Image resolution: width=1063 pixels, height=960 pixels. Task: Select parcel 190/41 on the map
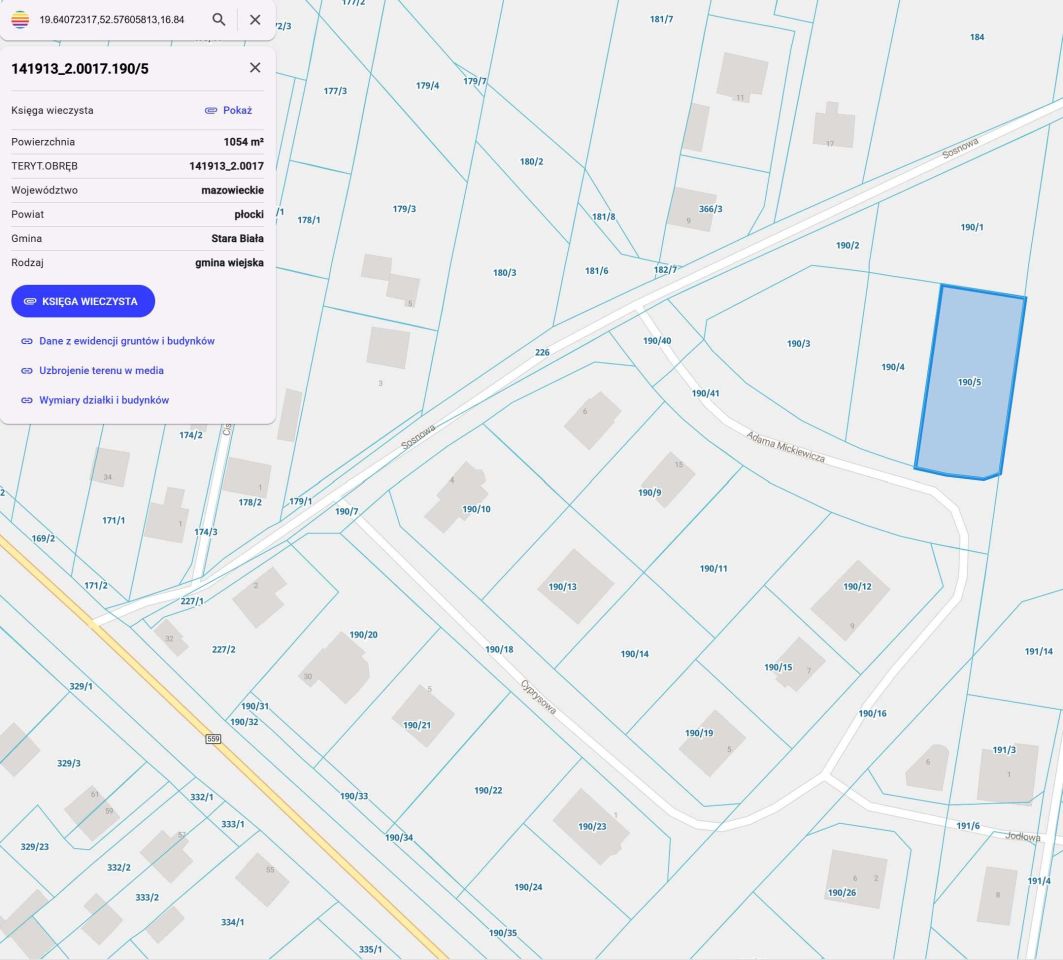[705, 393]
